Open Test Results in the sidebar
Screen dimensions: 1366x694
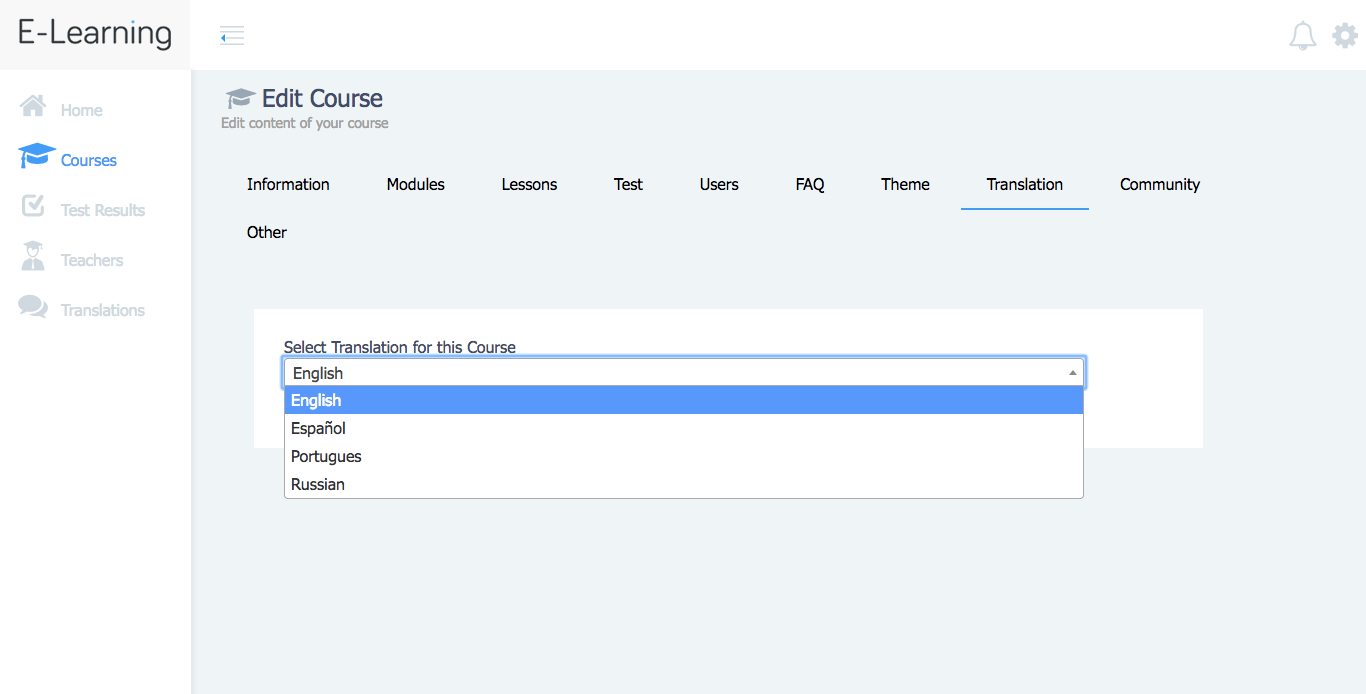[x=103, y=210]
